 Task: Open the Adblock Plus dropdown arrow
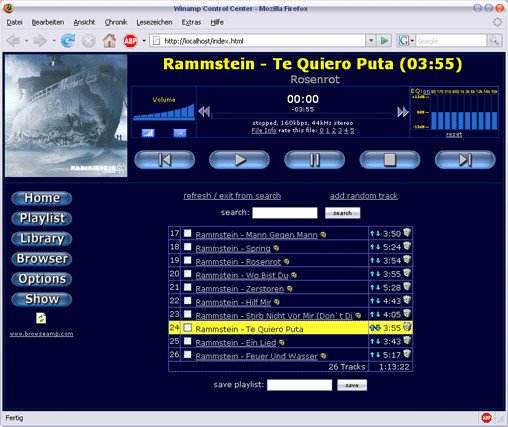coord(144,41)
